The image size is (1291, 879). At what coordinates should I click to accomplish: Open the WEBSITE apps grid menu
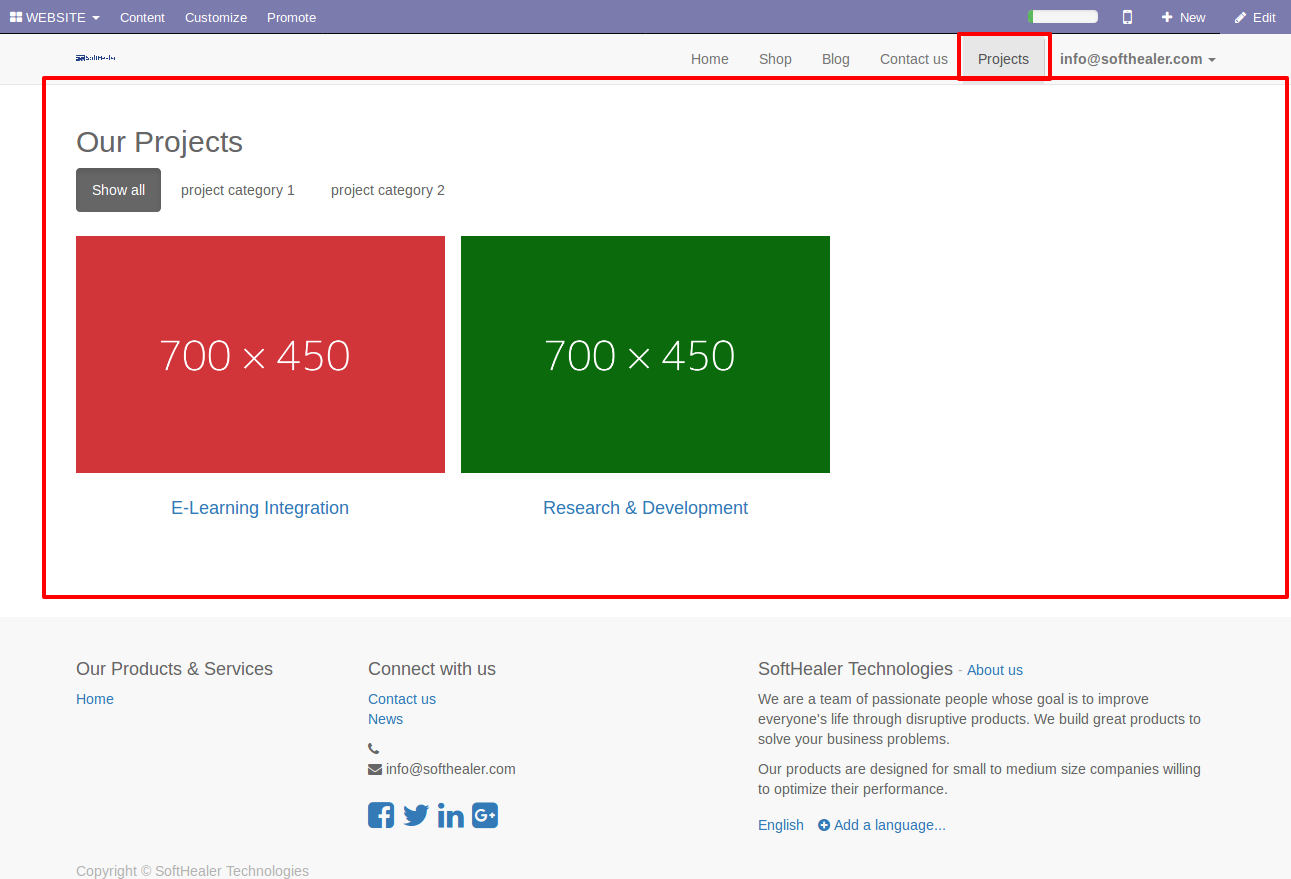[54, 17]
